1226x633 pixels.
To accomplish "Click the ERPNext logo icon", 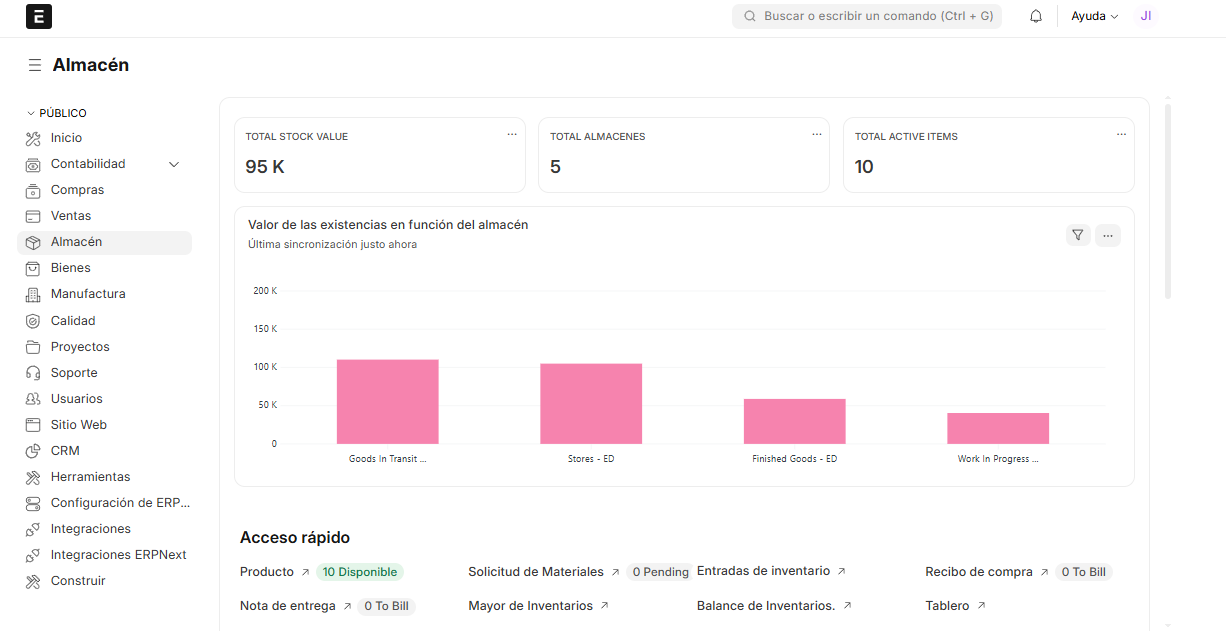I will pyautogui.click(x=39, y=16).
